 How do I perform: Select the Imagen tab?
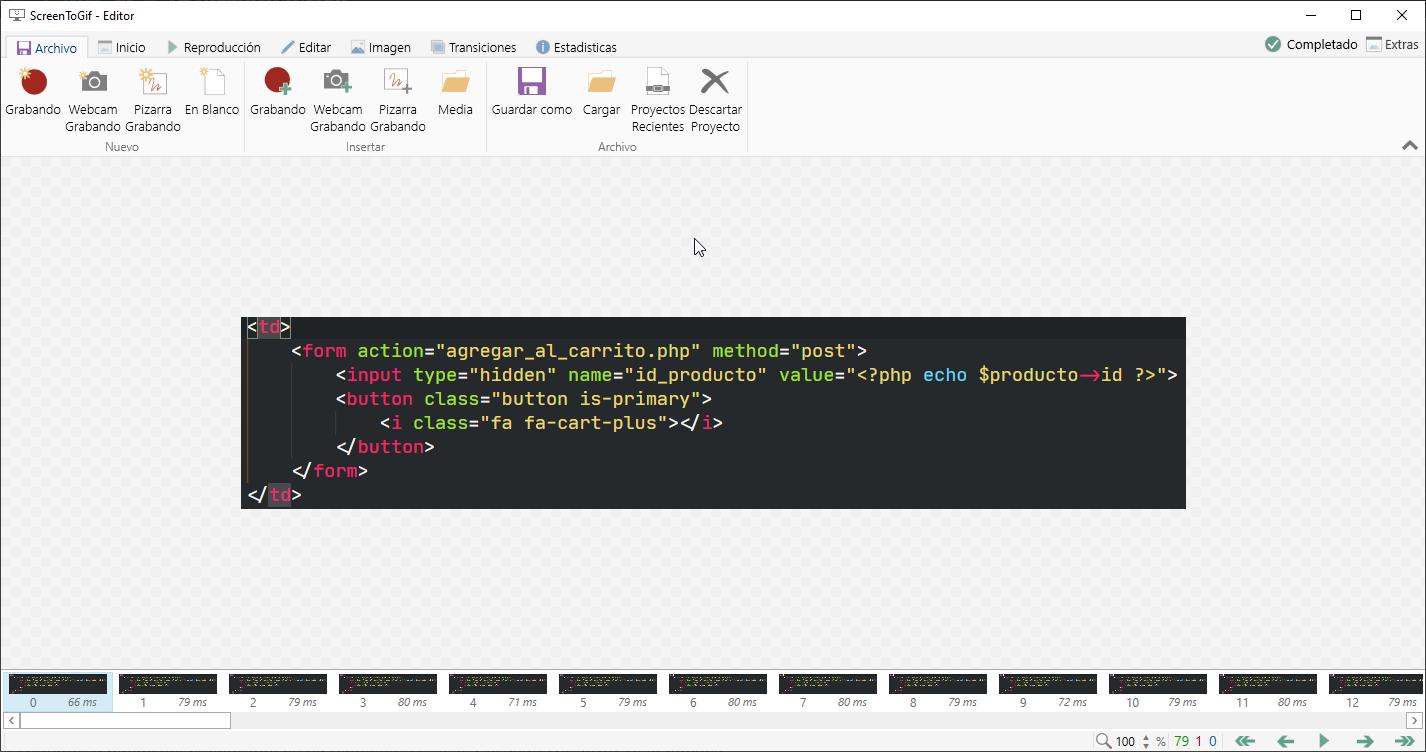(381, 47)
